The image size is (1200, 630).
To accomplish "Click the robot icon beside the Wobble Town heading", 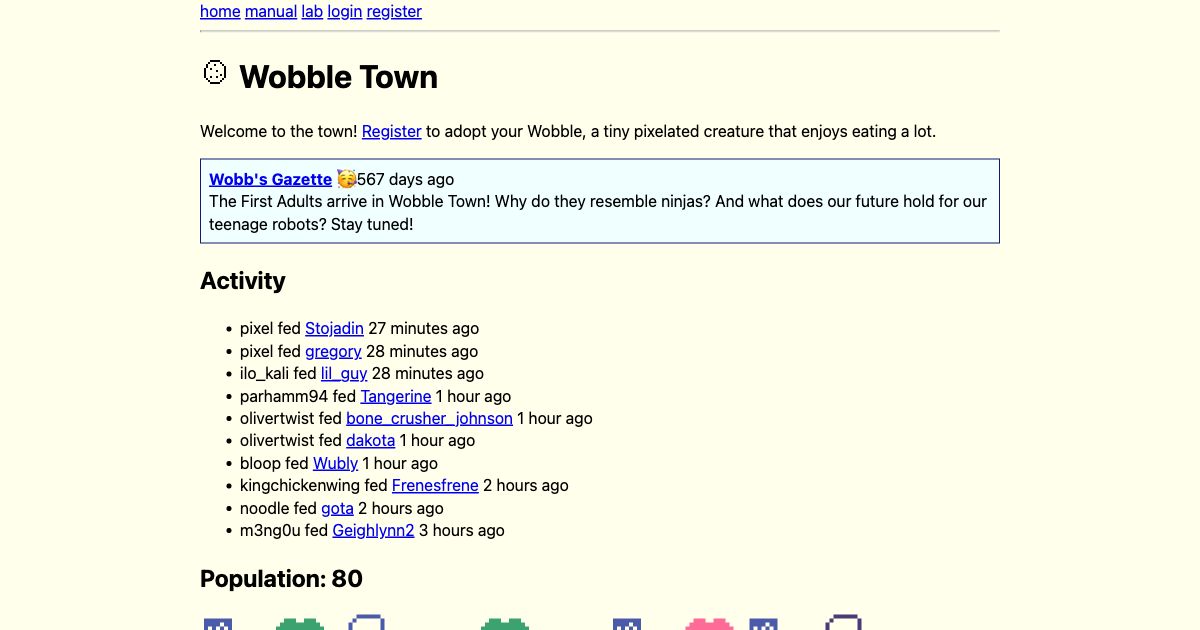I will (x=215, y=72).
